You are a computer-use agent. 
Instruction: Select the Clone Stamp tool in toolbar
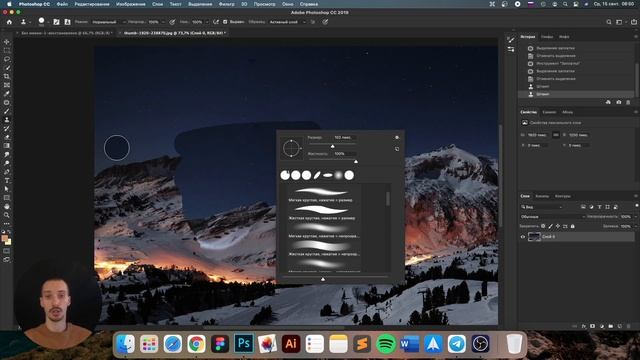tap(7, 120)
